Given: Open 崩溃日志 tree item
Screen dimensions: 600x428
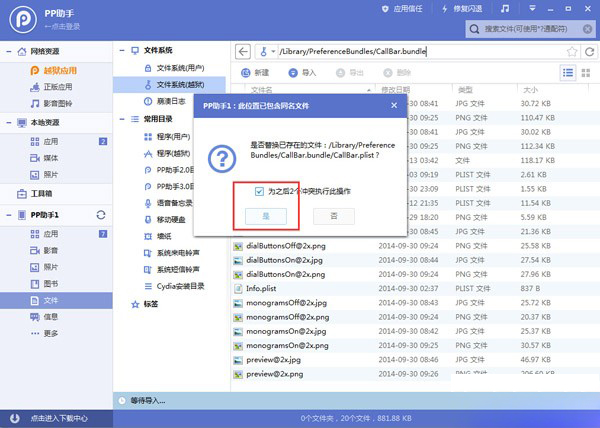Looking at the screenshot, I should [165, 101].
